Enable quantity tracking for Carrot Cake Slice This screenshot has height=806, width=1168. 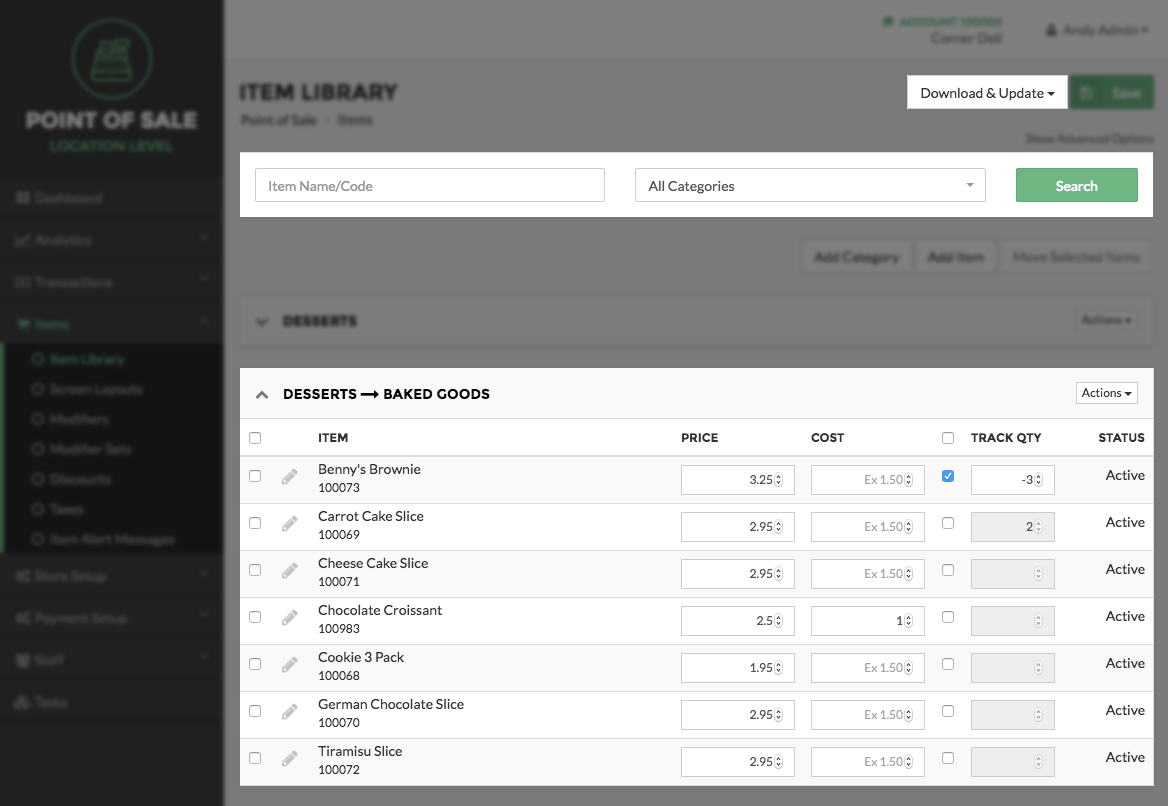tap(948, 523)
